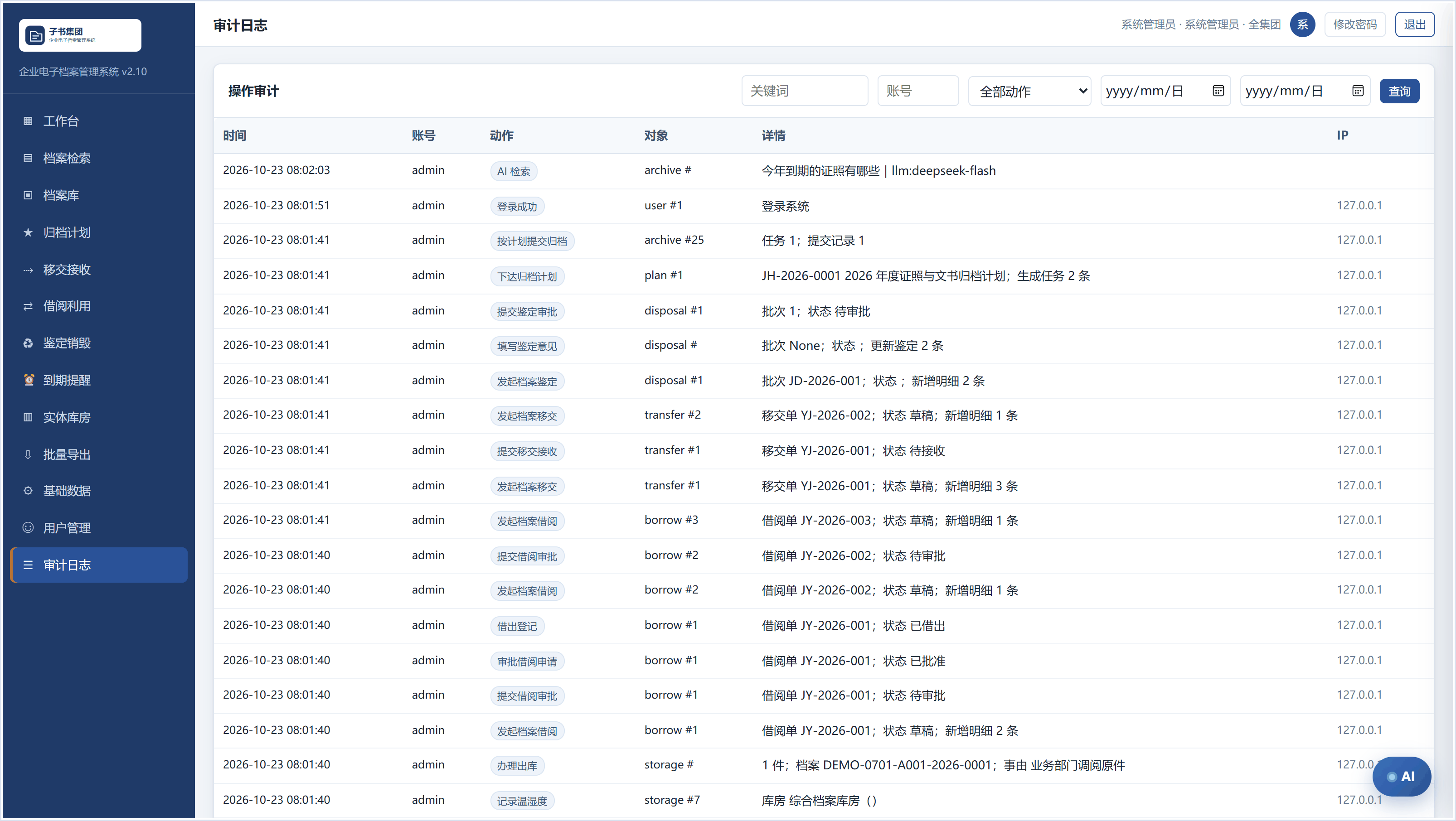Click the 基础数据 gear icon
Screen dimensions: 1456x821
click(x=28, y=490)
